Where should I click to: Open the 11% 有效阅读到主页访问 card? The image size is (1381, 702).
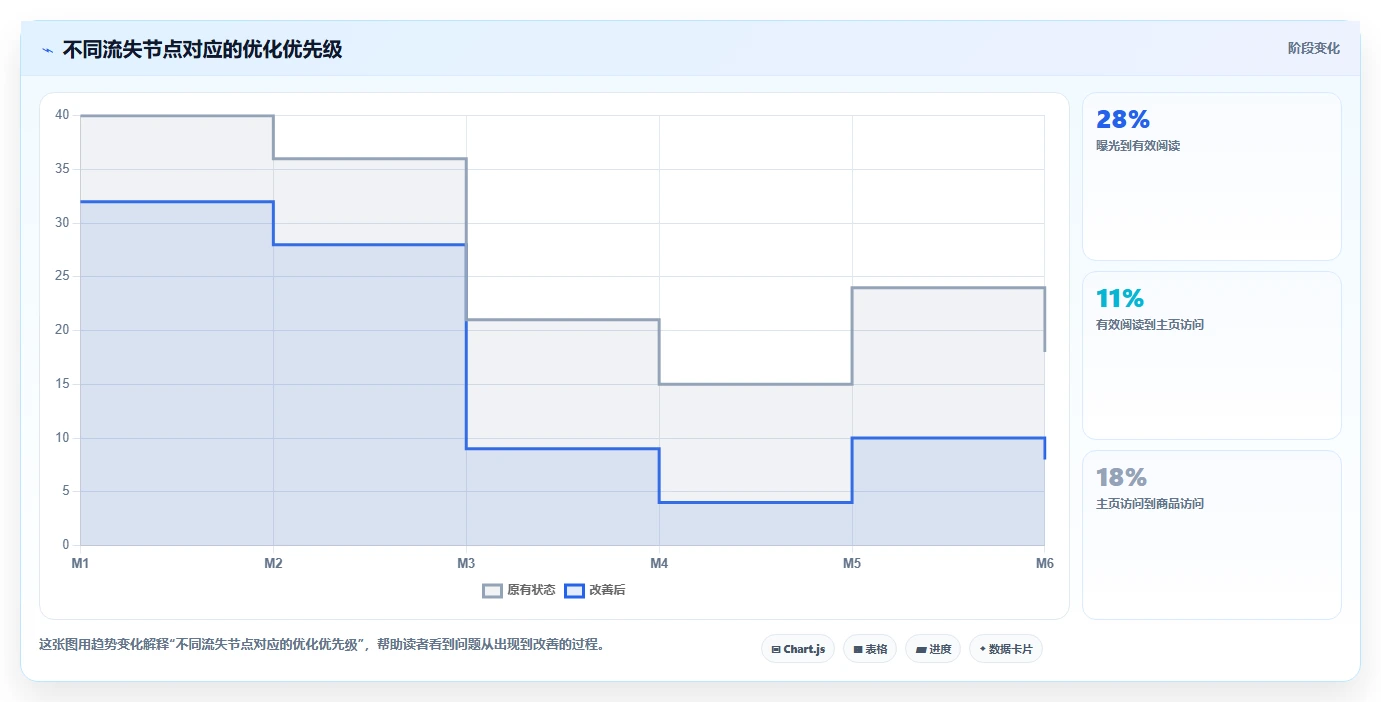1211,355
